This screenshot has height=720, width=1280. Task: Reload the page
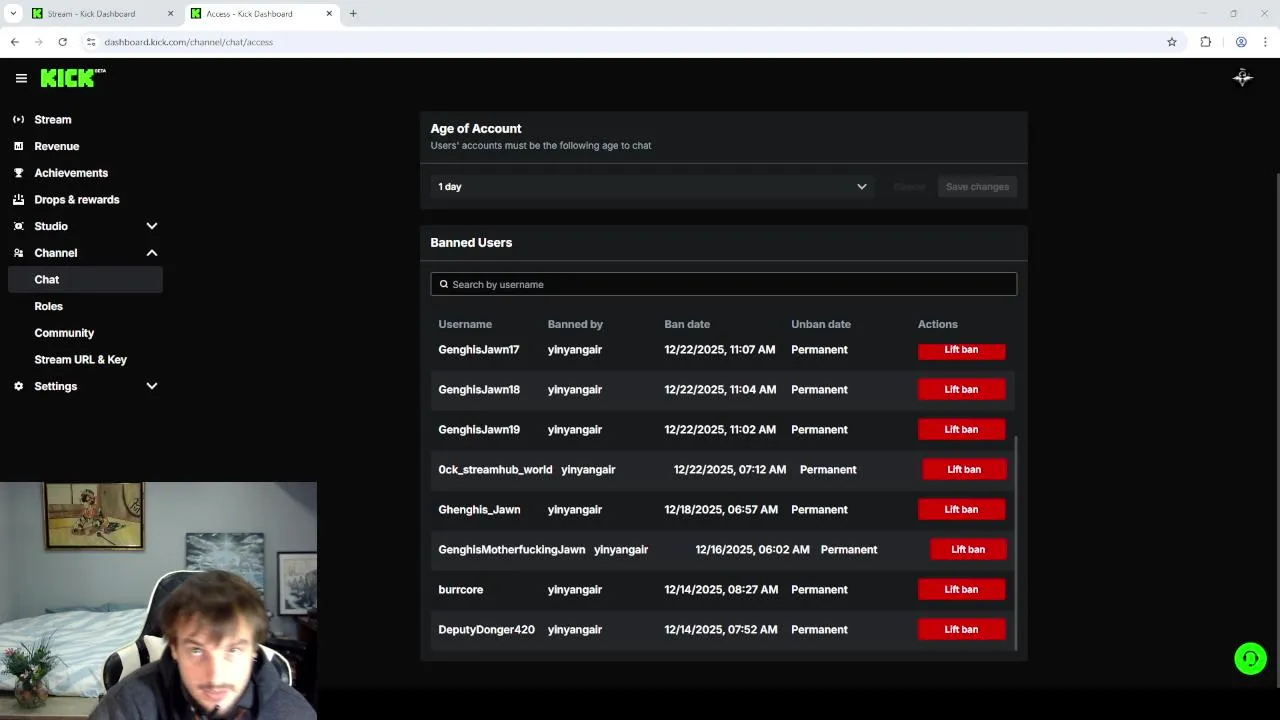pyautogui.click(x=62, y=42)
